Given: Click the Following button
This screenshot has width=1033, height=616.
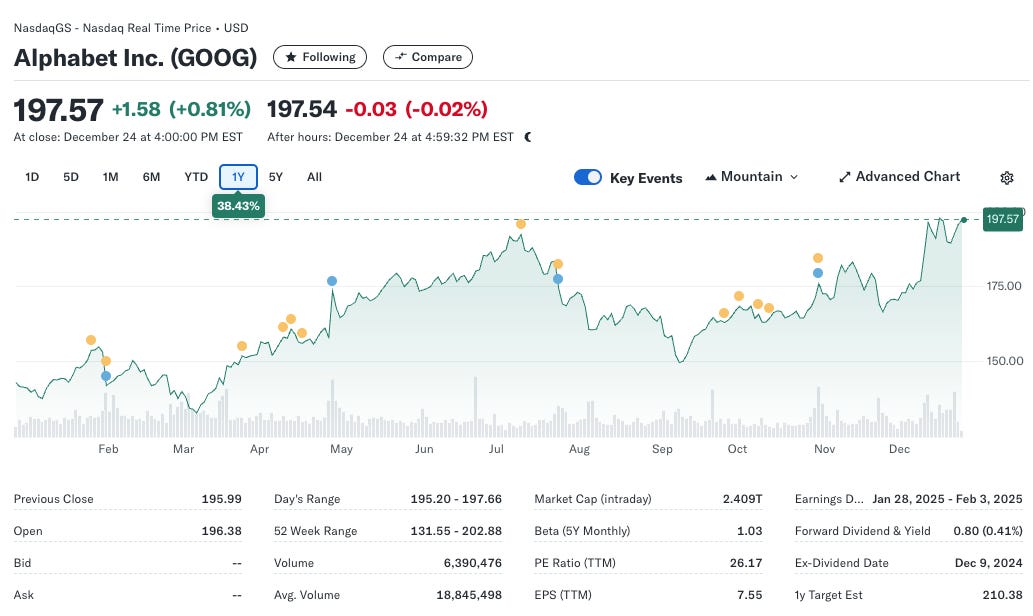Looking at the screenshot, I should pos(320,57).
